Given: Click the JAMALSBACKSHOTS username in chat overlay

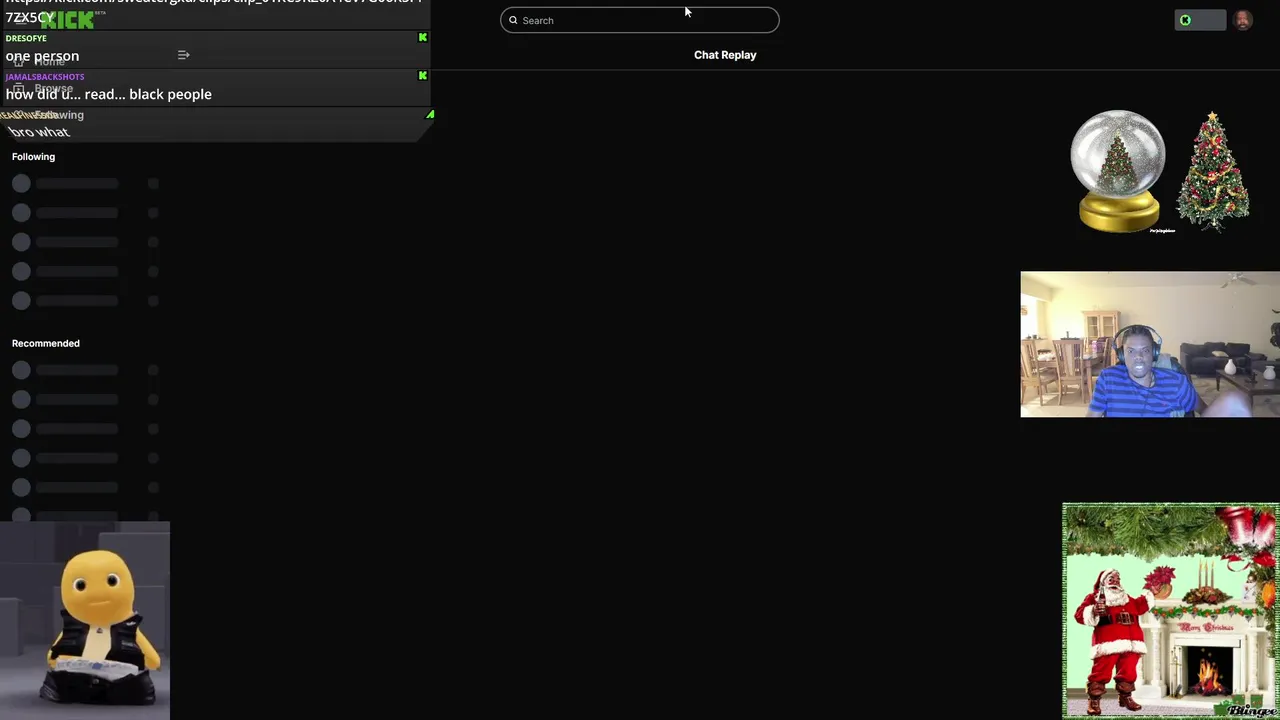Looking at the screenshot, I should coord(45,76).
